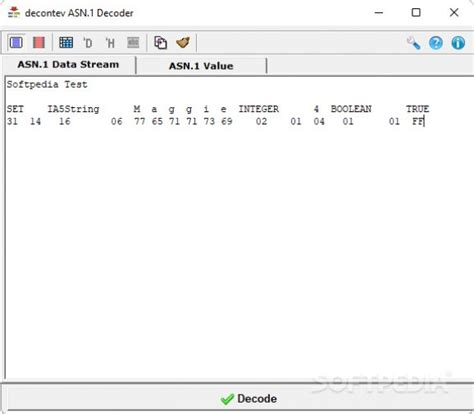This screenshot has width=474, height=414.
Task: Select the 'D decimal format icon
Action: (x=88, y=43)
